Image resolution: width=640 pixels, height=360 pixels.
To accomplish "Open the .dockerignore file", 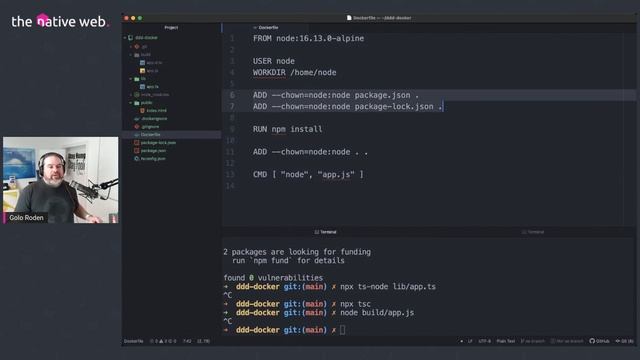I will 154,119.
